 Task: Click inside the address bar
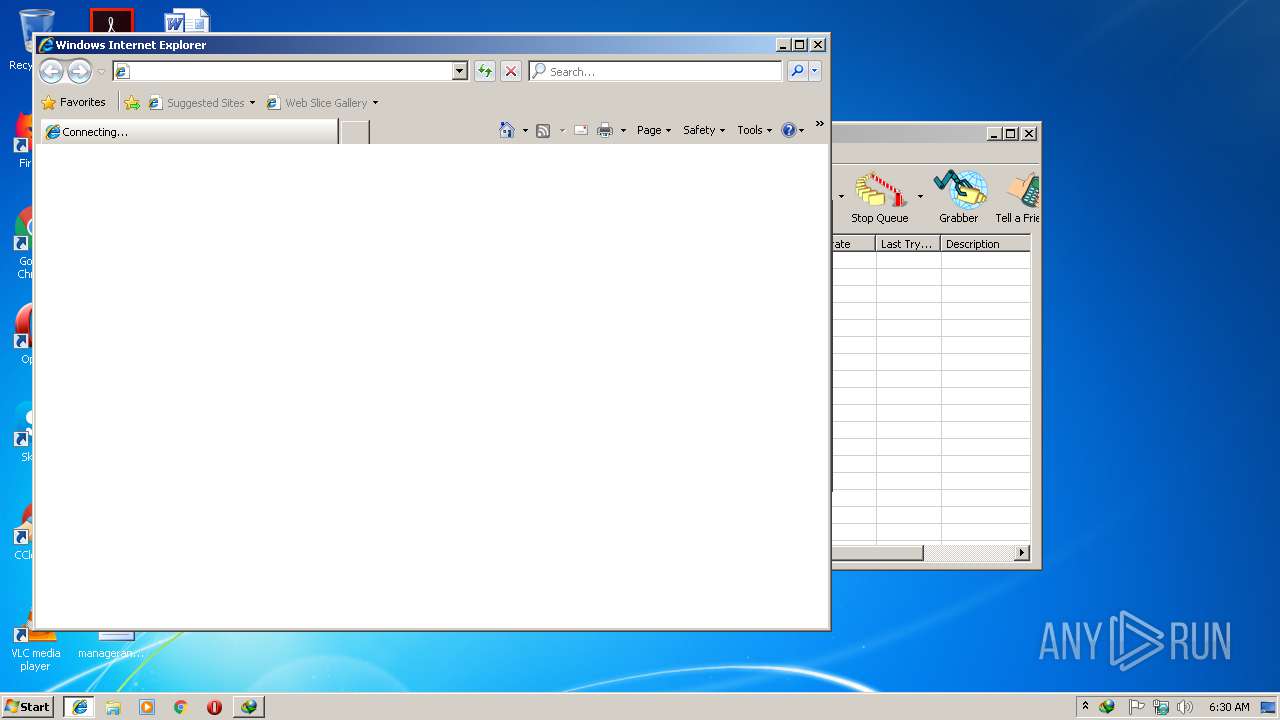[282, 71]
